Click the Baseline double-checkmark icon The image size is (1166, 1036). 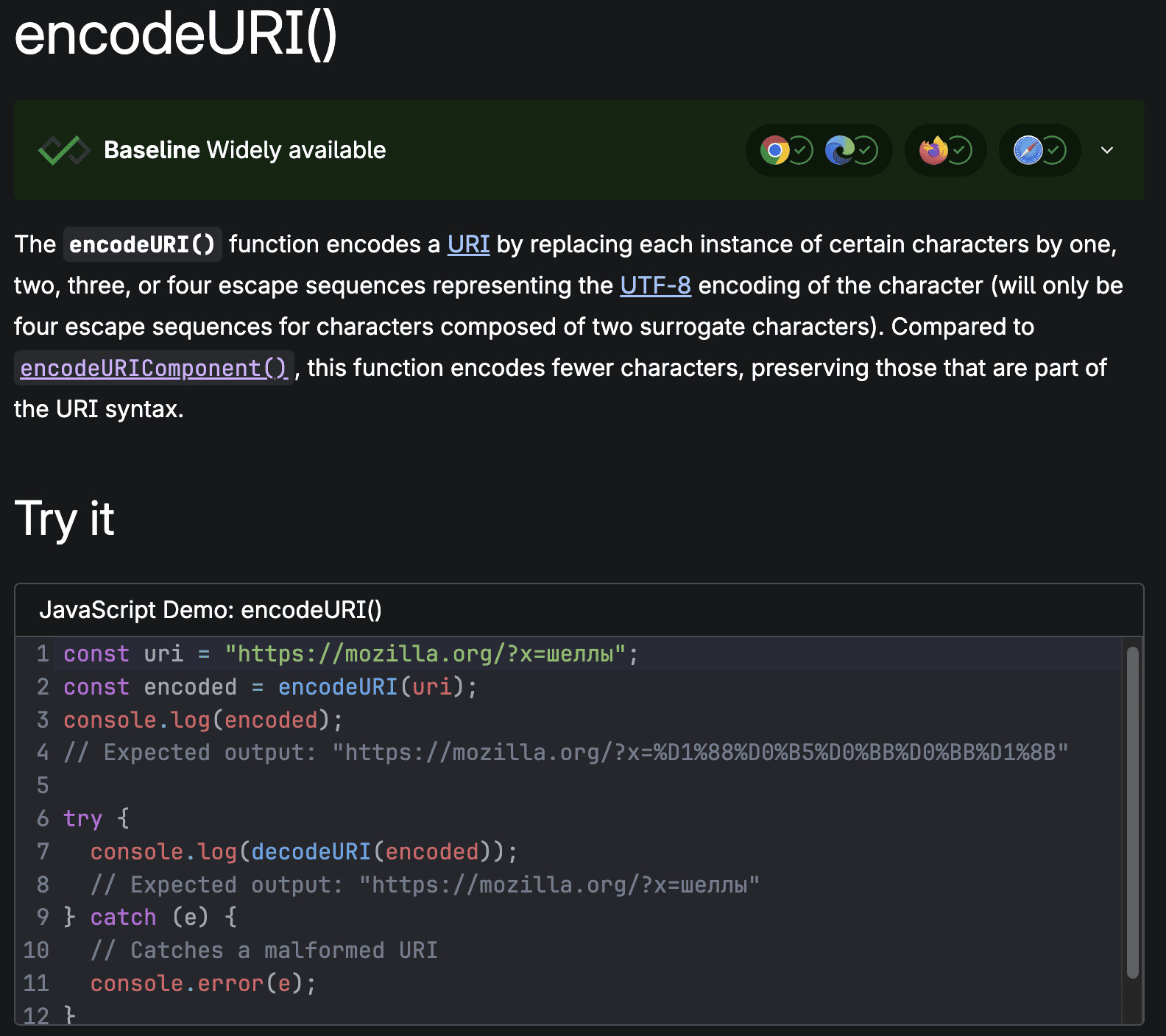pyautogui.click(x=64, y=150)
